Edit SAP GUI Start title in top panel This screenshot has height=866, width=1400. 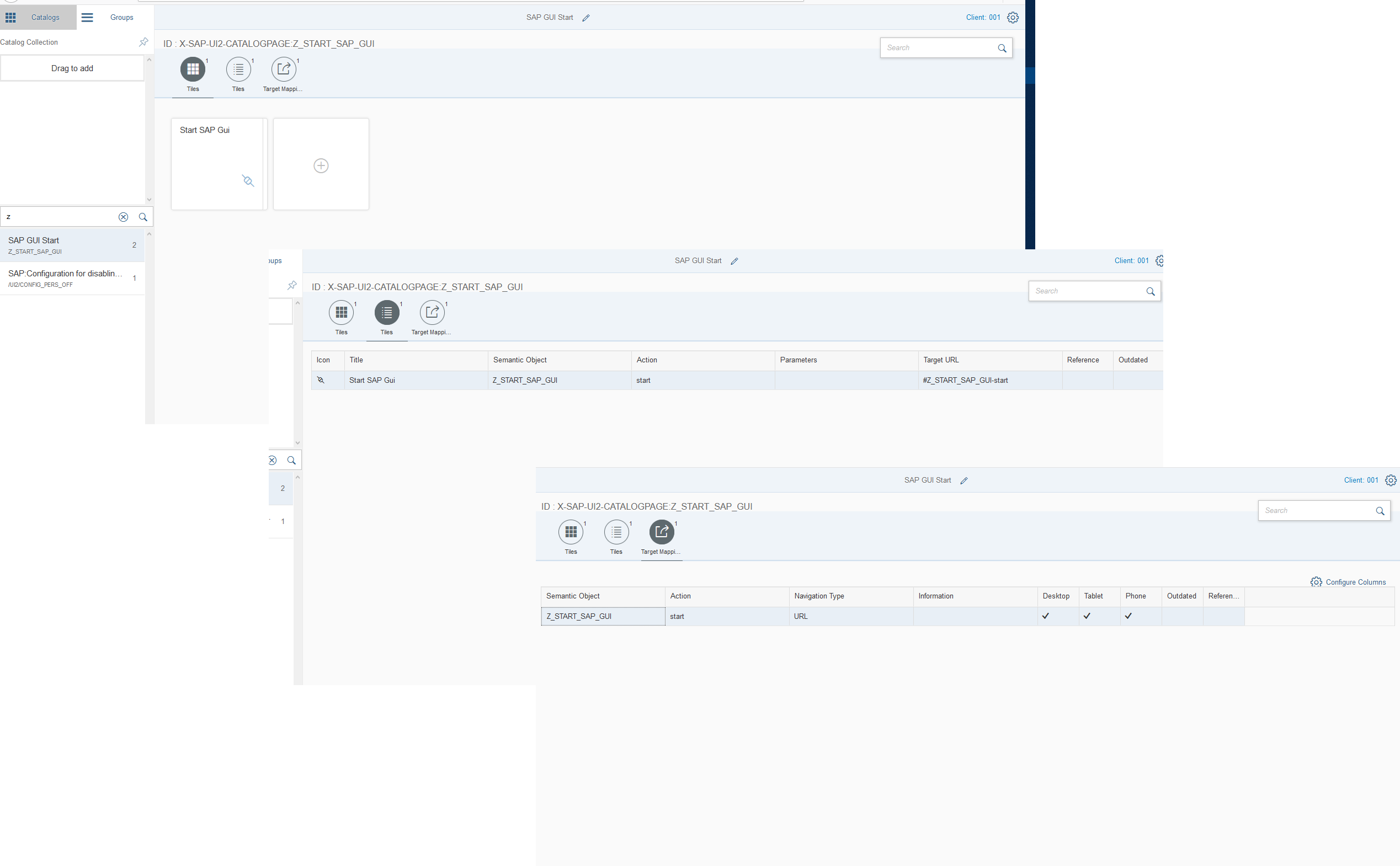pyautogui.click(x=586, y=18)
